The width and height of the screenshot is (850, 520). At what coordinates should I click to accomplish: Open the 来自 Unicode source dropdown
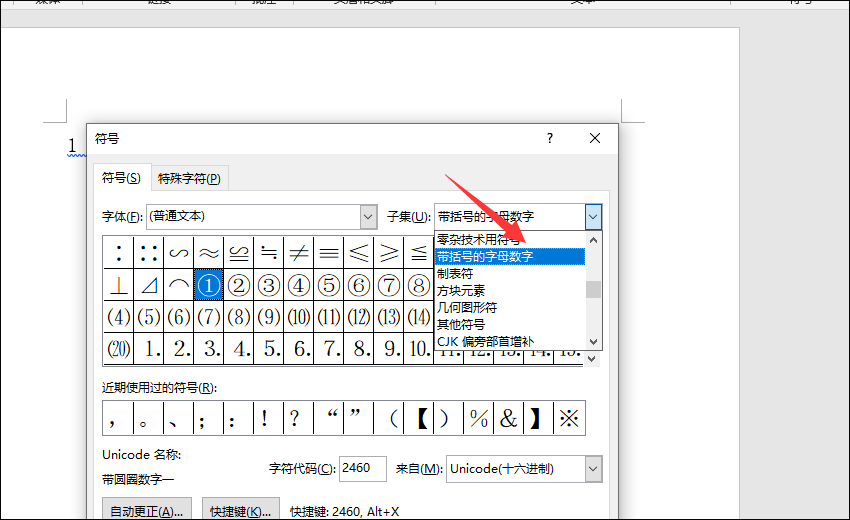[x=593, y=469]
